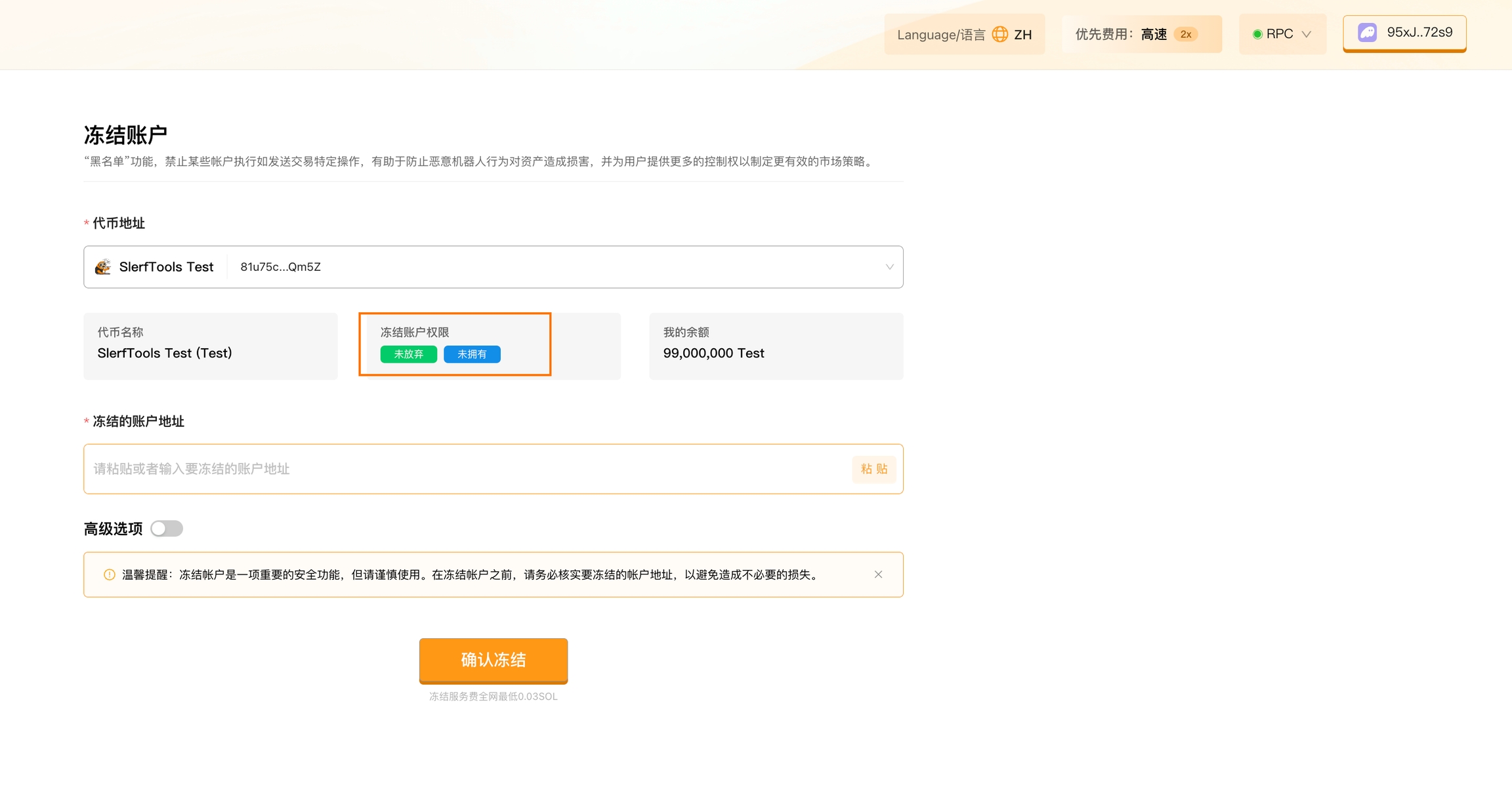This screenshot has height=808, width=1512.
Task: Click the SlerfTools Test token logo
Action: pos(103,267)
